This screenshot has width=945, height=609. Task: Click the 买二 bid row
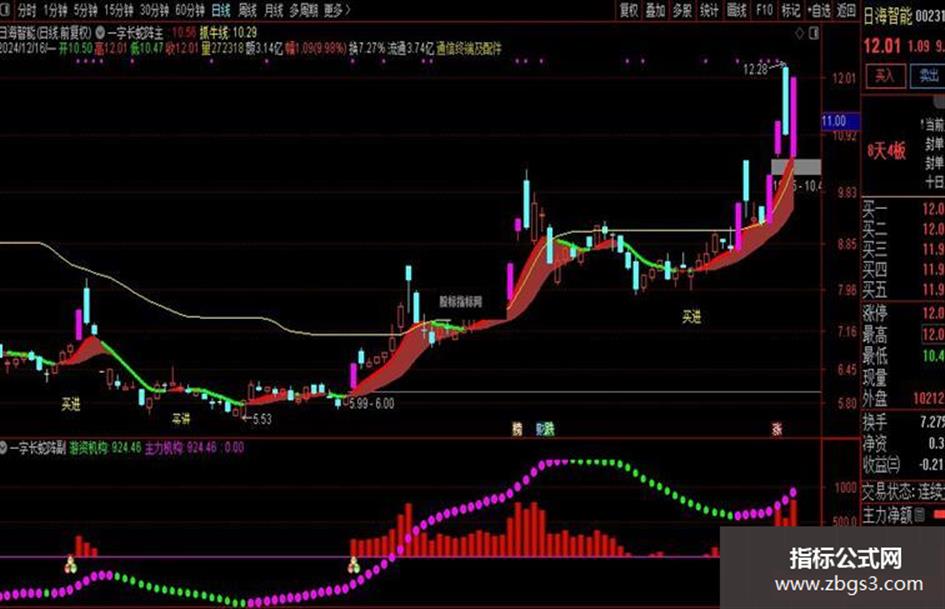[x=903, y=230]
